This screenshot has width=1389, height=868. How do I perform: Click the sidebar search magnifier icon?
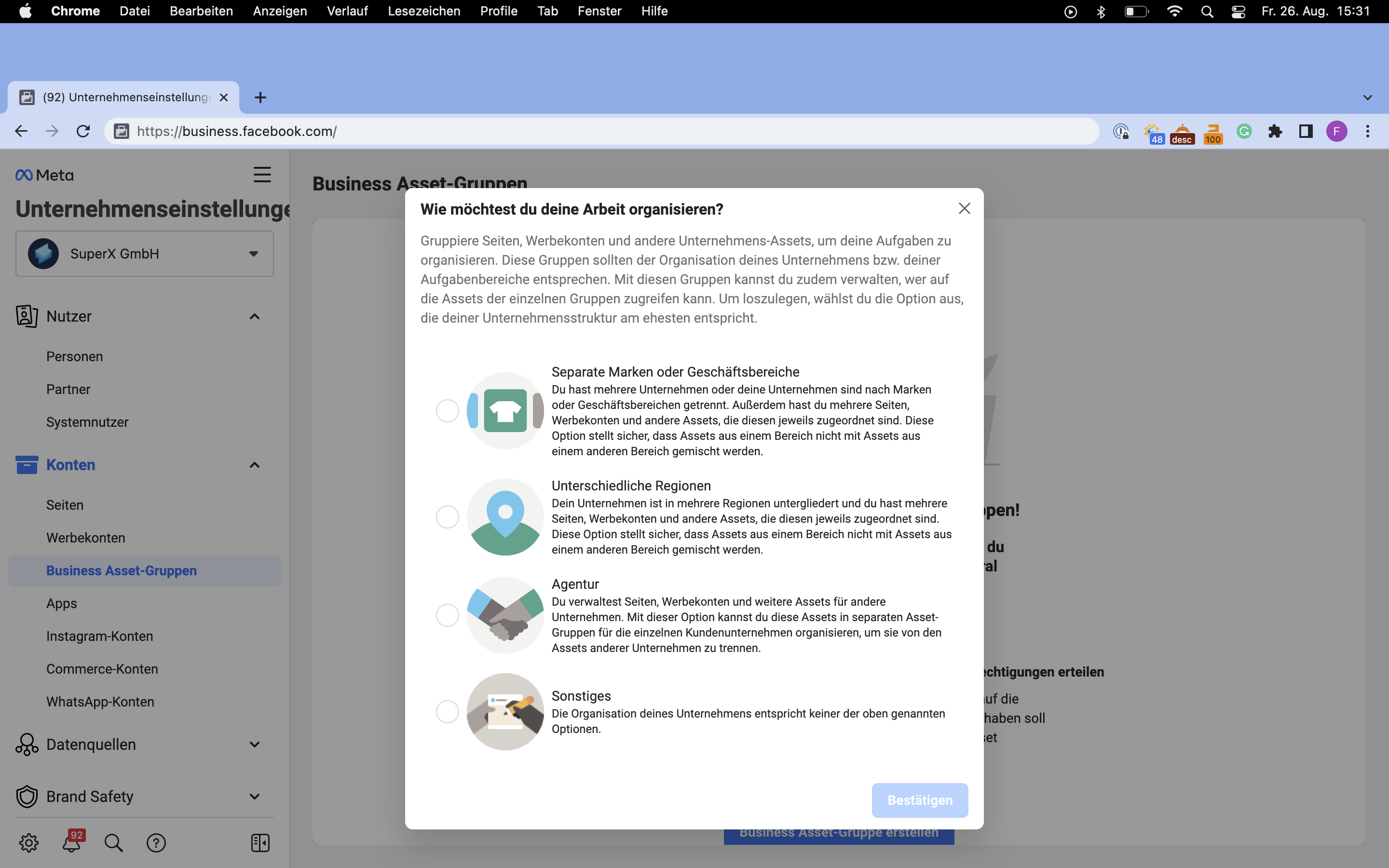coord(114,842)
